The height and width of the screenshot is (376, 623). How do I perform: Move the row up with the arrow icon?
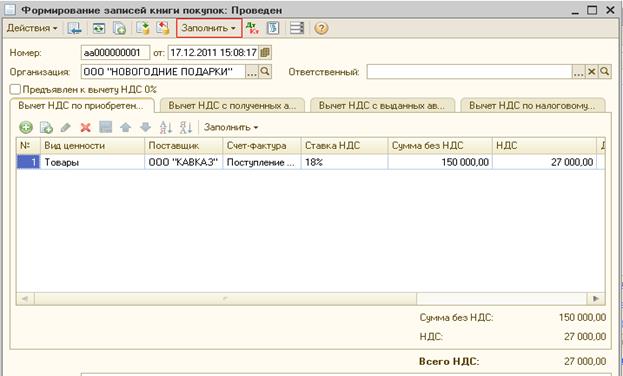126,128
